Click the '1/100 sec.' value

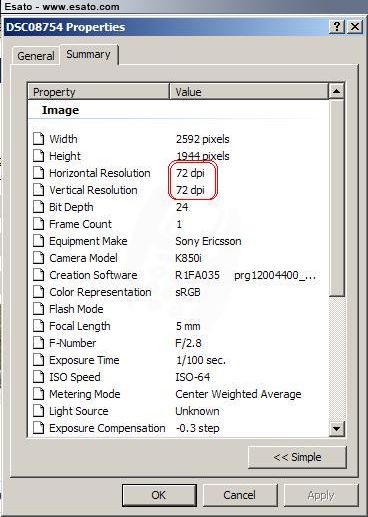(x=201, y=360)
